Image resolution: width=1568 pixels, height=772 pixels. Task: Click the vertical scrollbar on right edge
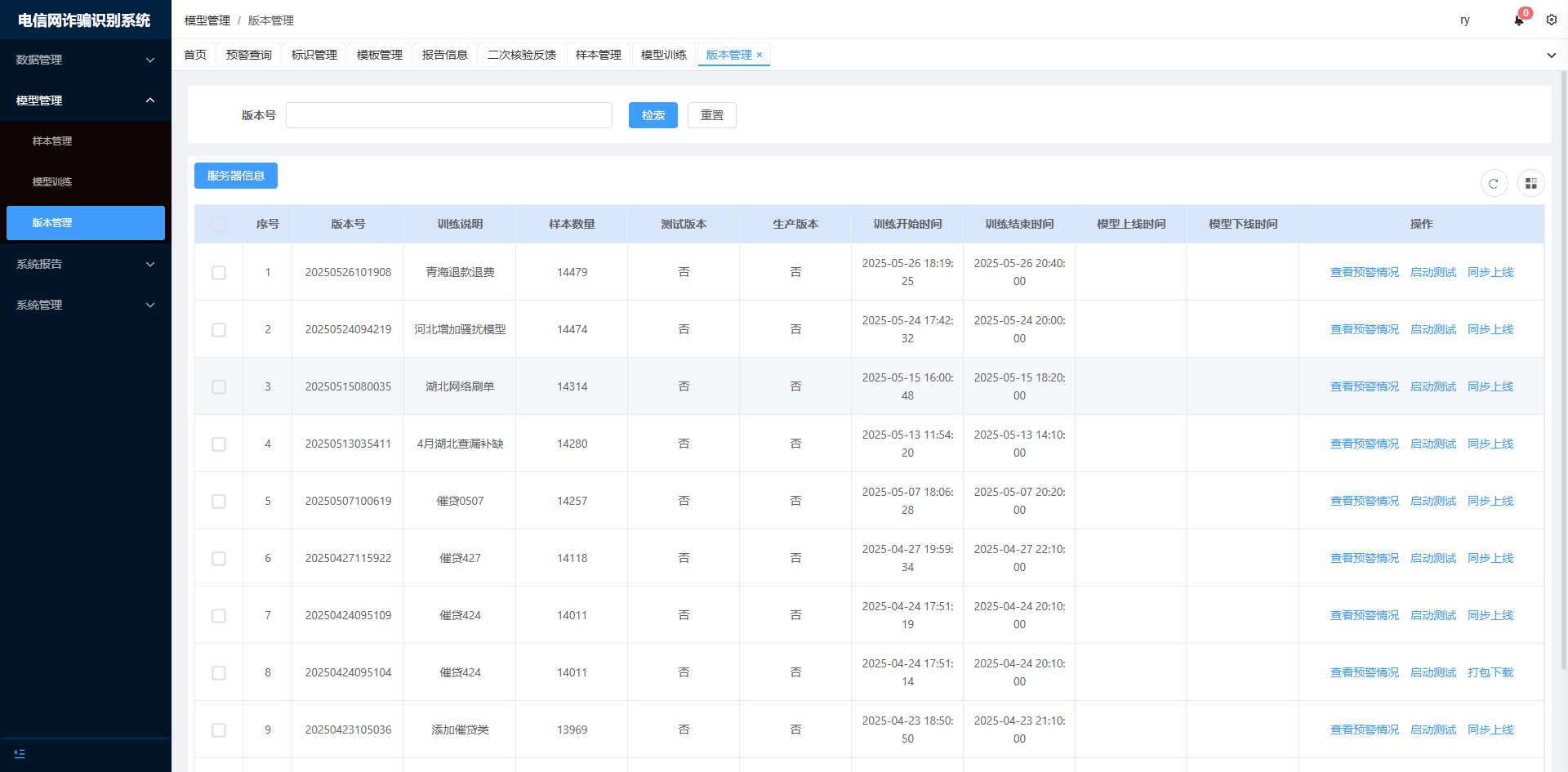click(x=1563, y=368)
